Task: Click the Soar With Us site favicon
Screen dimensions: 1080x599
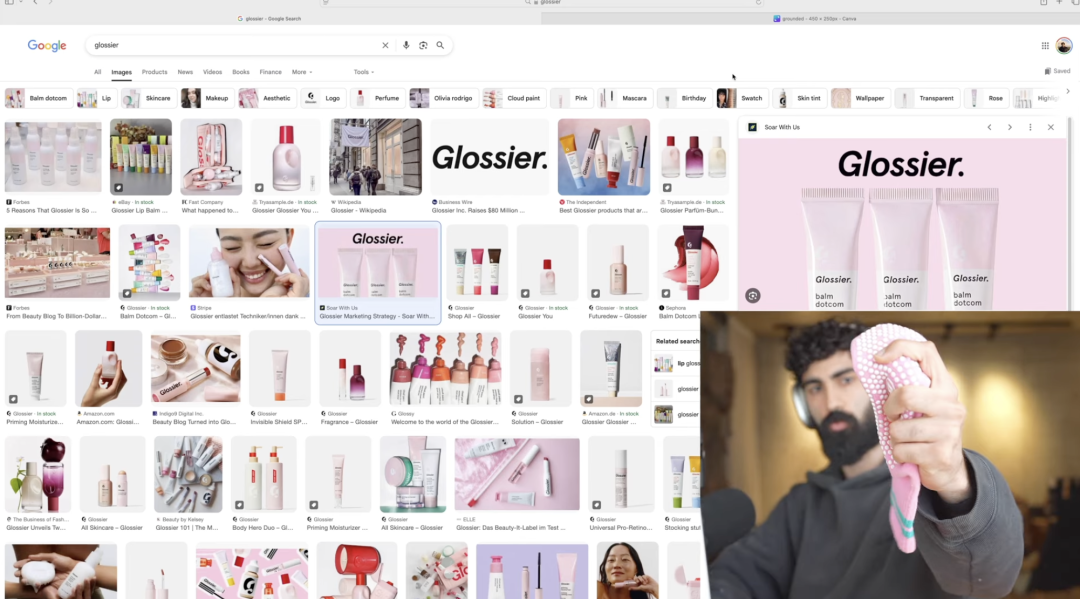Action: pyautogui.click(x=752, y=127)
